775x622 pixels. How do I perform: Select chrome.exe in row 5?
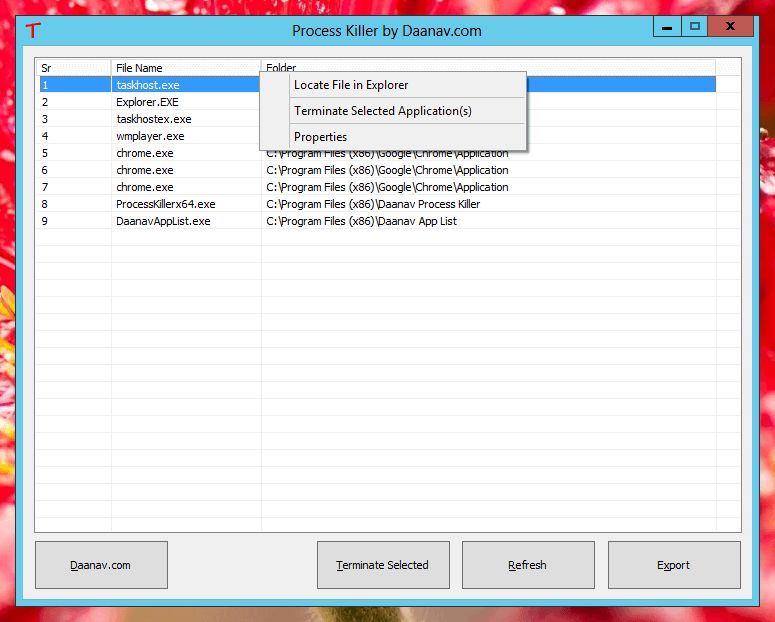tap(145, 153)
